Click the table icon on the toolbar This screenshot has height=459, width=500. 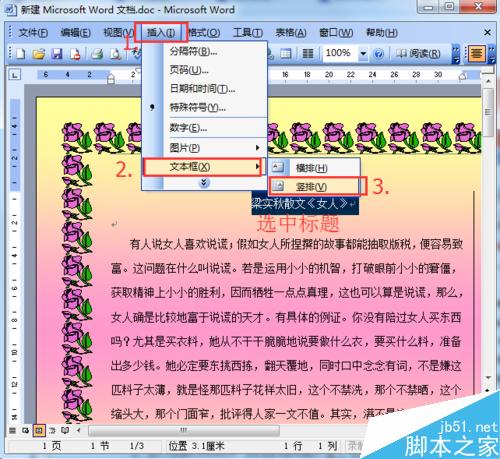pyautogui.click(x=286, y=54)
